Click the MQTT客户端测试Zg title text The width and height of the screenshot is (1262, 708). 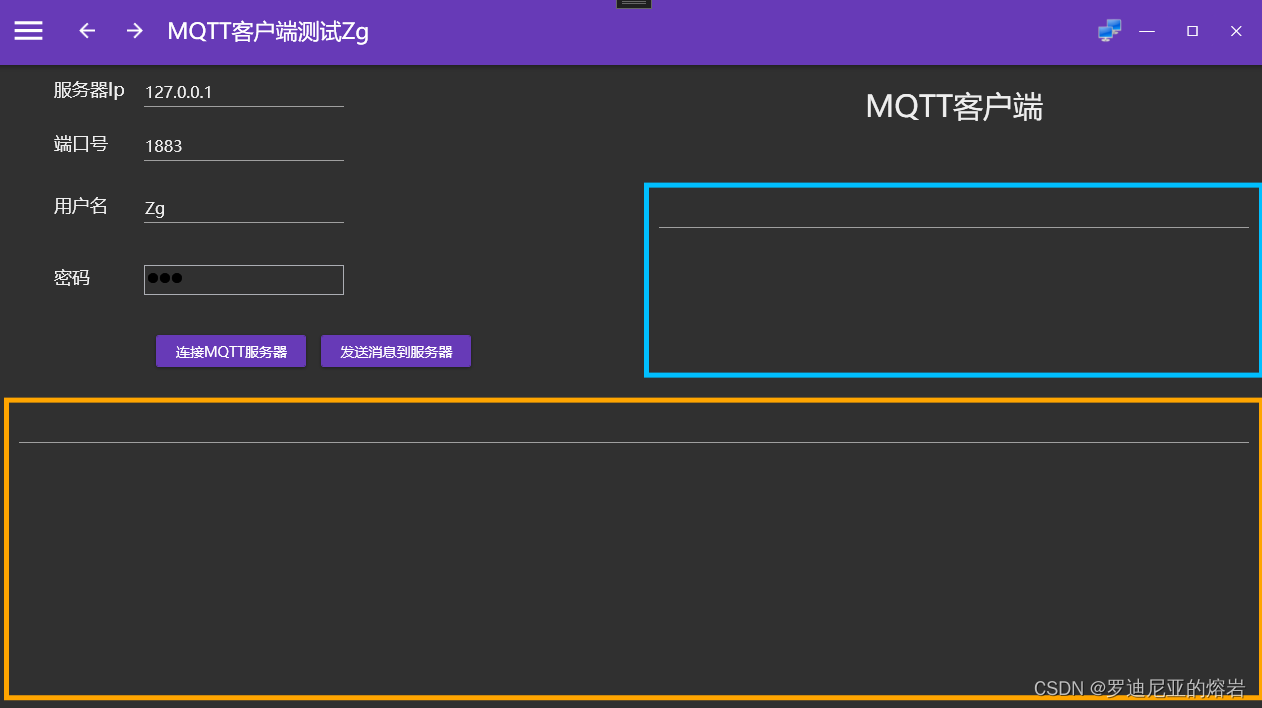266,31
